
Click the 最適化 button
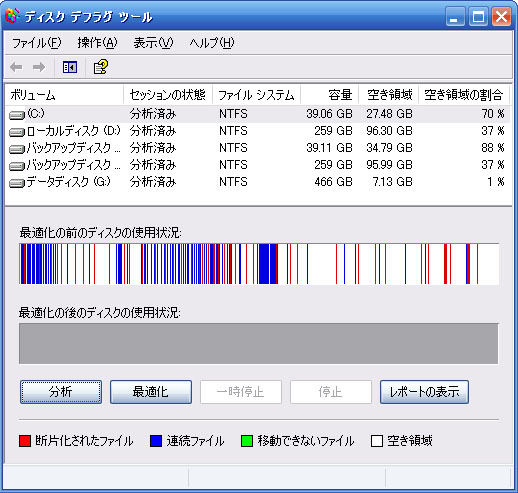(x=151, y=392)
